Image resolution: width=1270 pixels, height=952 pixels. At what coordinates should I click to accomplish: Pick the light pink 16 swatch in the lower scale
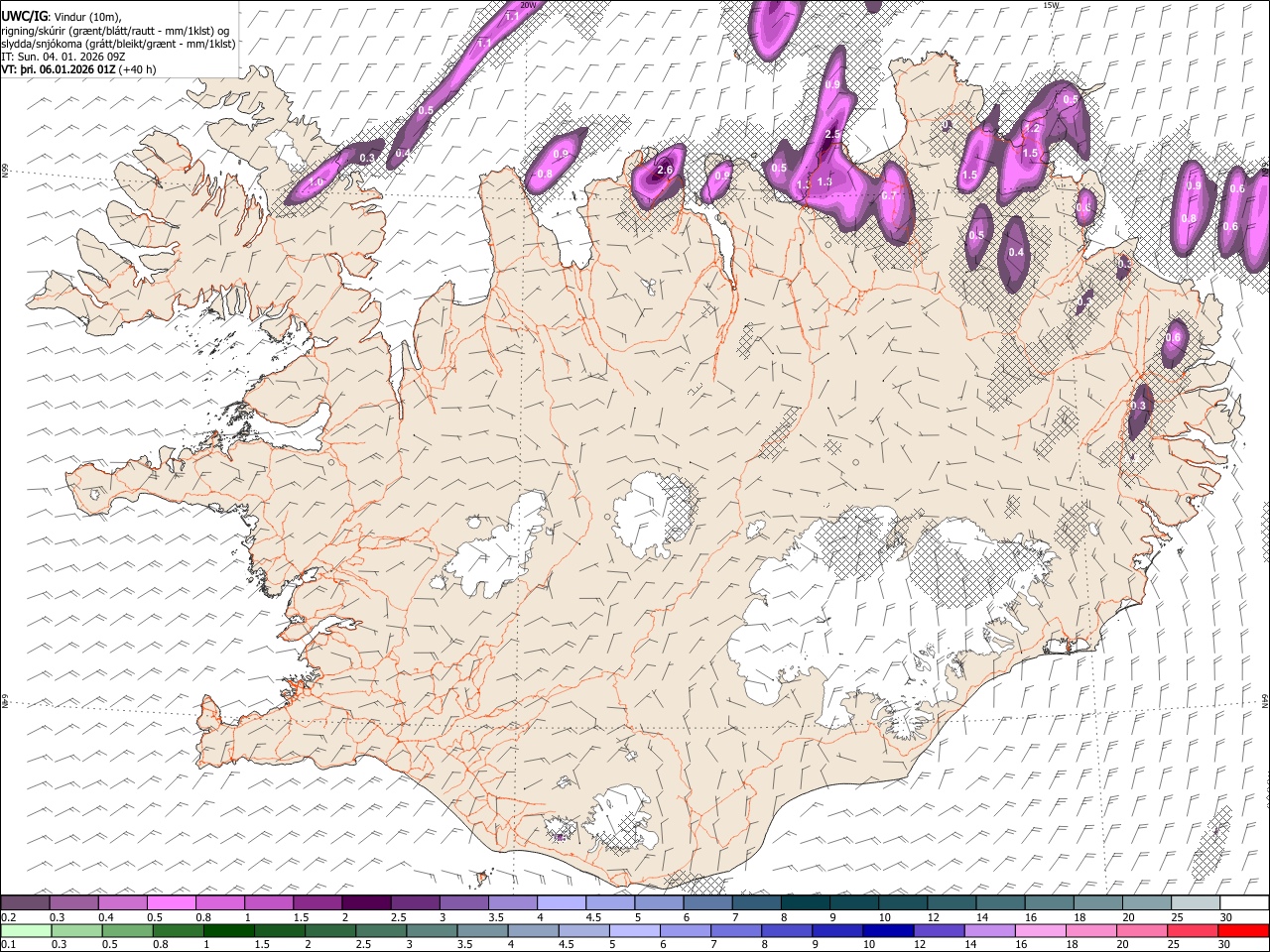tap(1040, 929)
